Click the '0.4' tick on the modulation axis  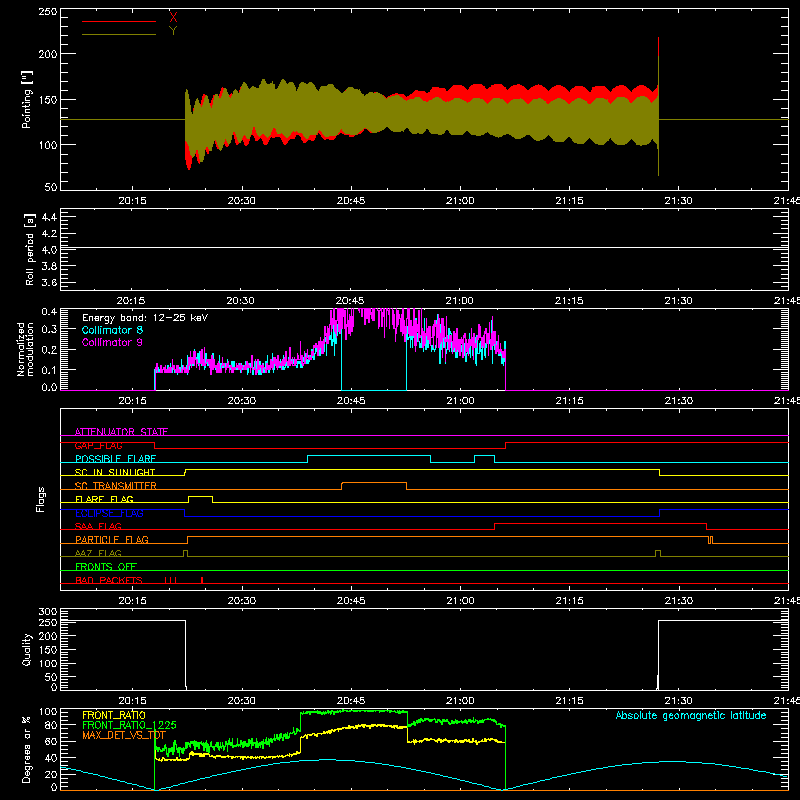pyautogui.click(x=49, y=312)
